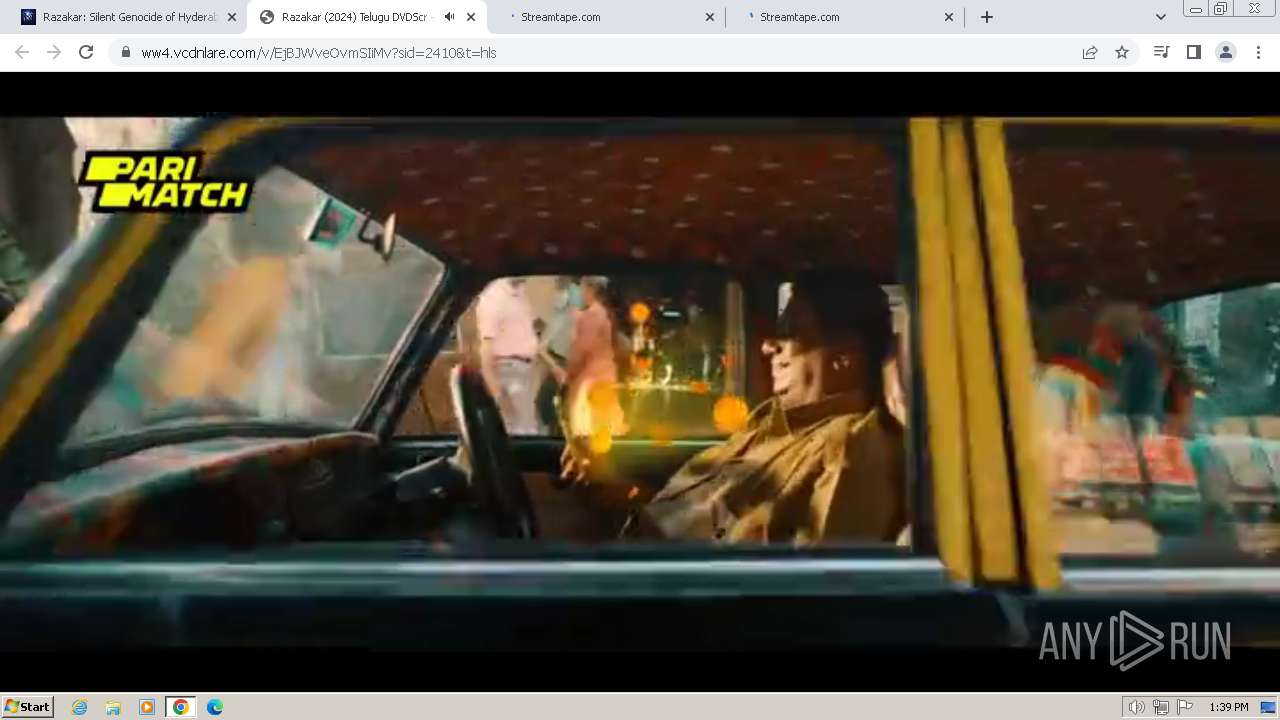Open Action Center flag icon
1280x720 pixels.
point(1185,707)
